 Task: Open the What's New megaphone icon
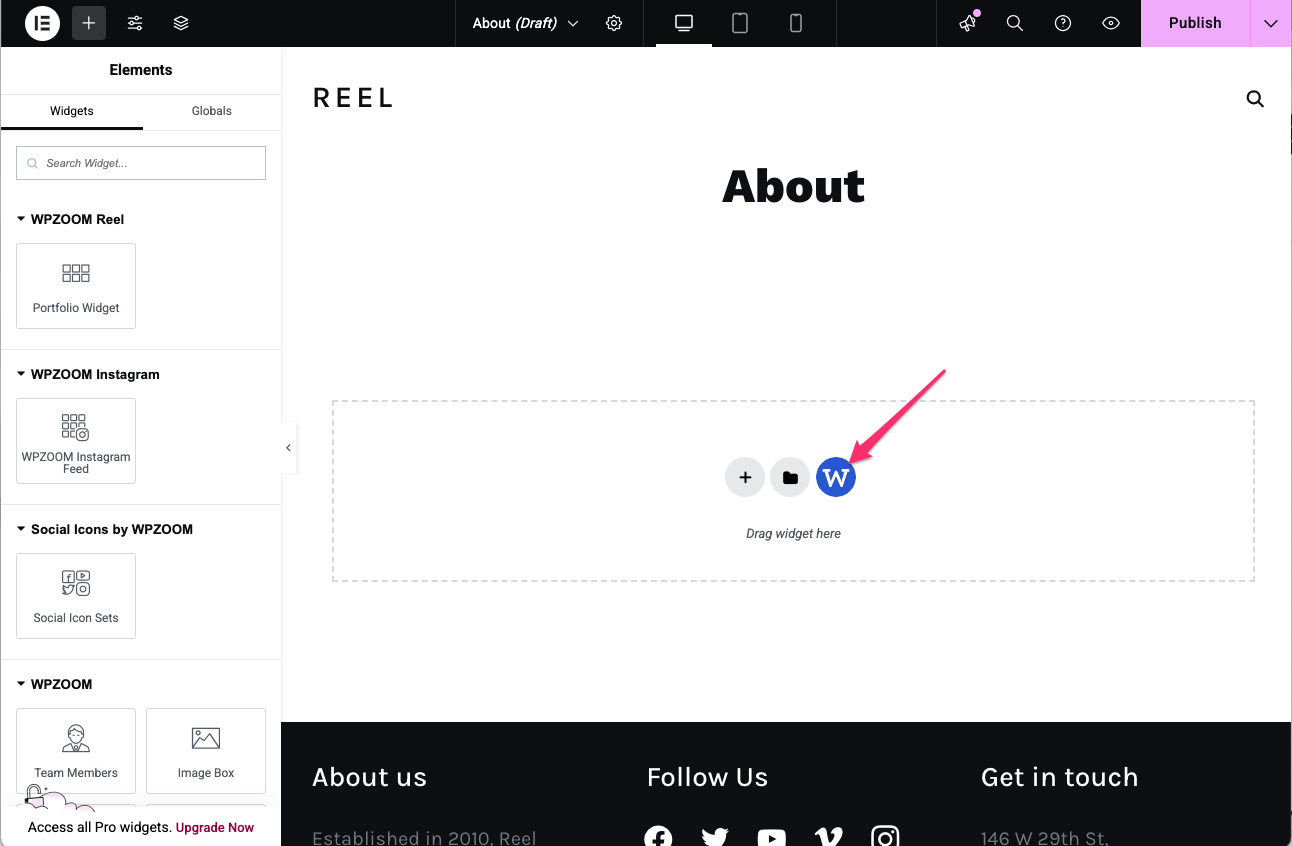pyautogui.click(x=967, y=23)
